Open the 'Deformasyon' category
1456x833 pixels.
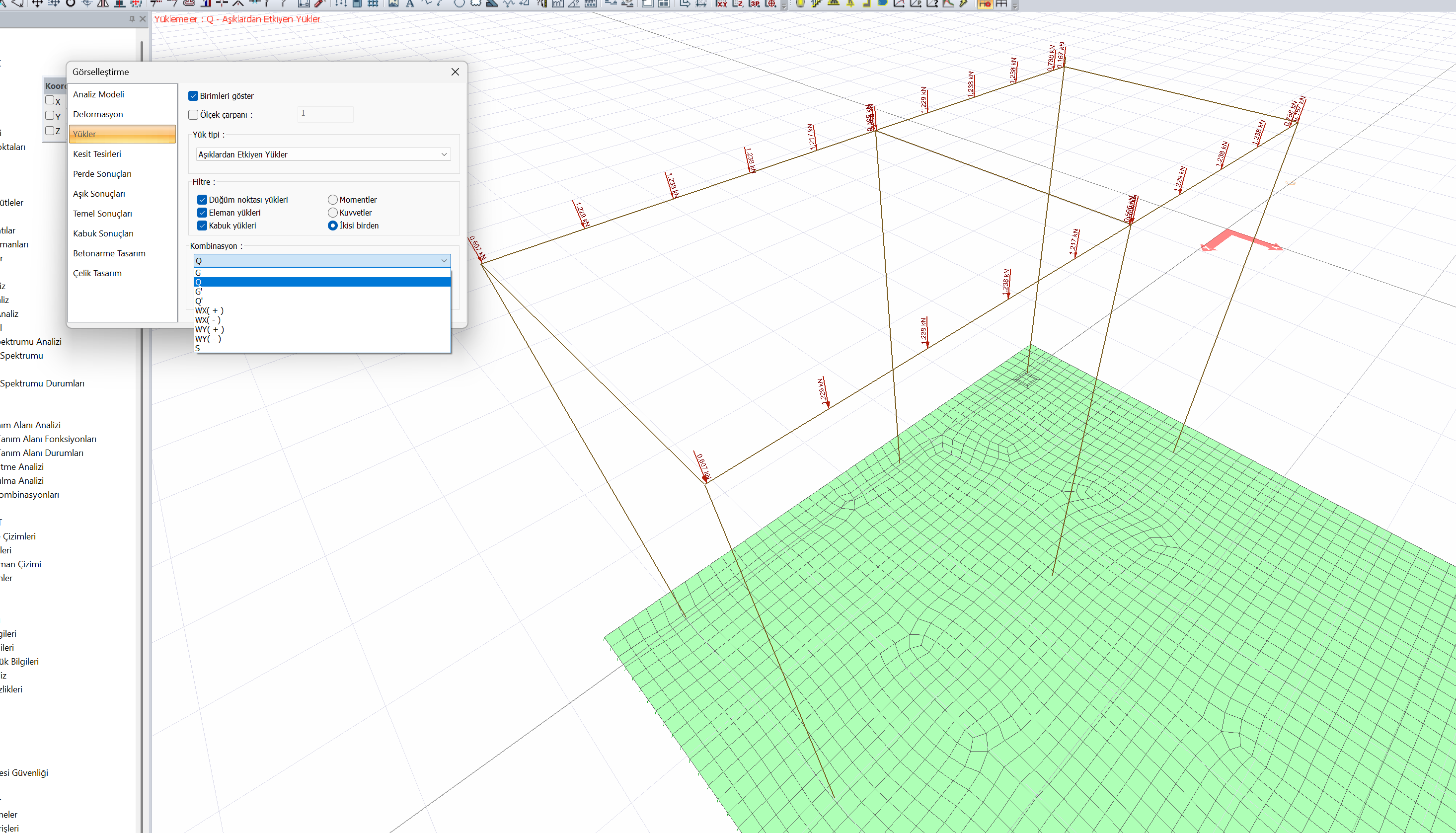point(98,114)
